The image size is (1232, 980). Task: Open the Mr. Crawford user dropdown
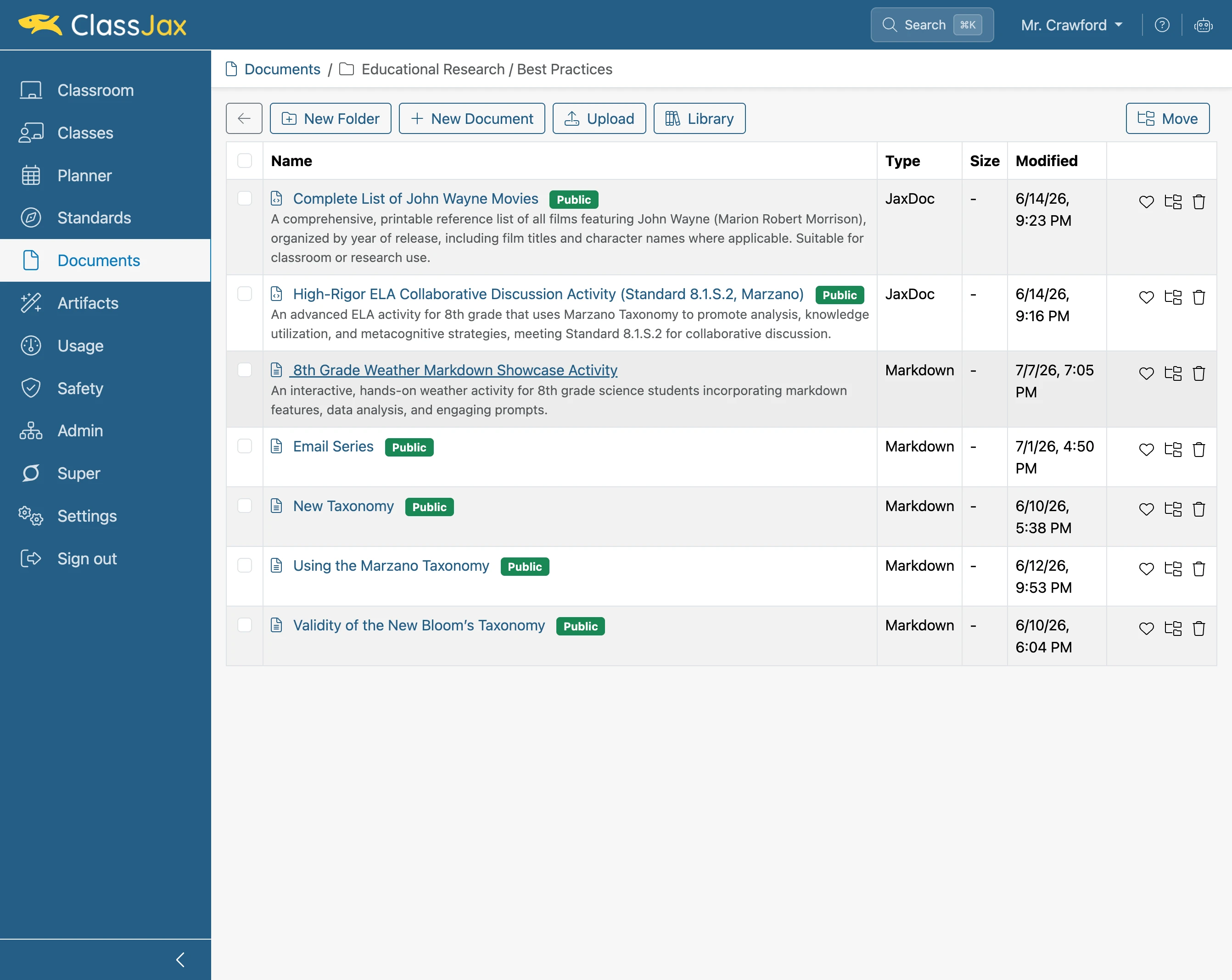[x=1072, y=25]
